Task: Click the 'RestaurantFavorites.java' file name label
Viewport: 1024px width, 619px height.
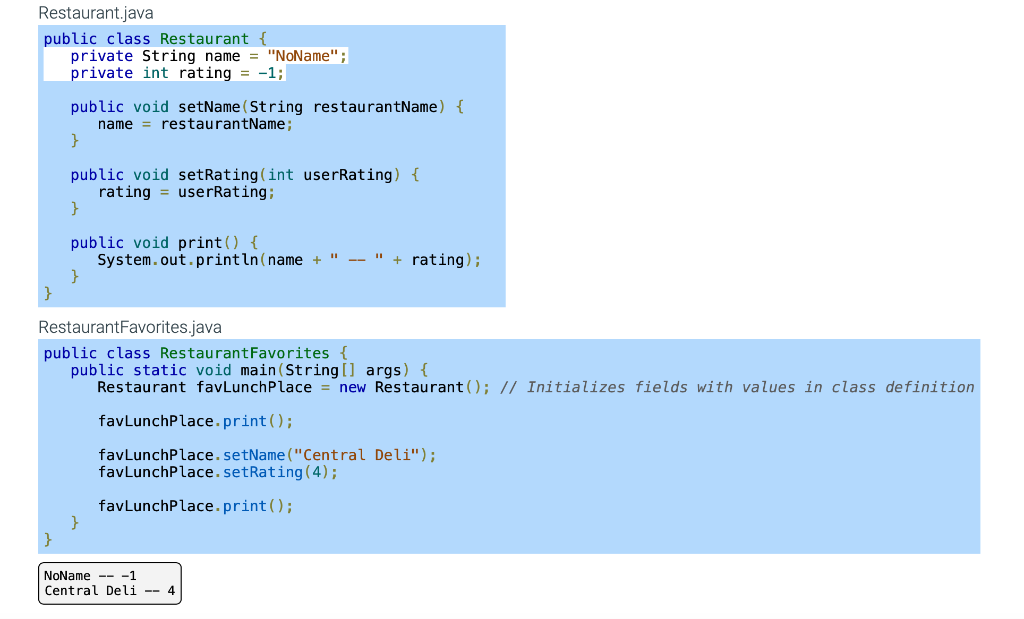Action: (130, 327)
